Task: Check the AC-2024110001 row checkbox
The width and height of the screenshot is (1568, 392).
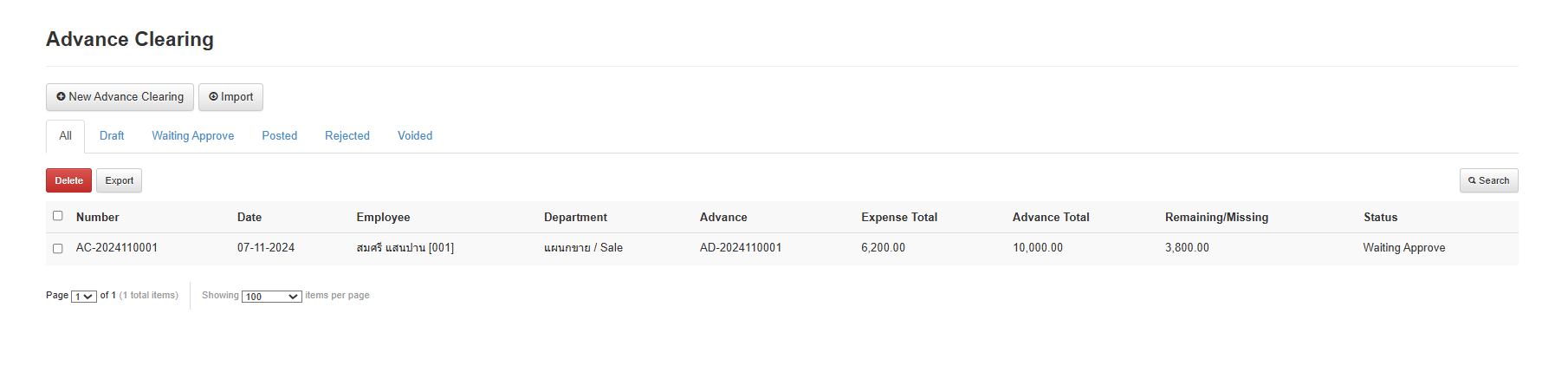Action: point(58,249)
